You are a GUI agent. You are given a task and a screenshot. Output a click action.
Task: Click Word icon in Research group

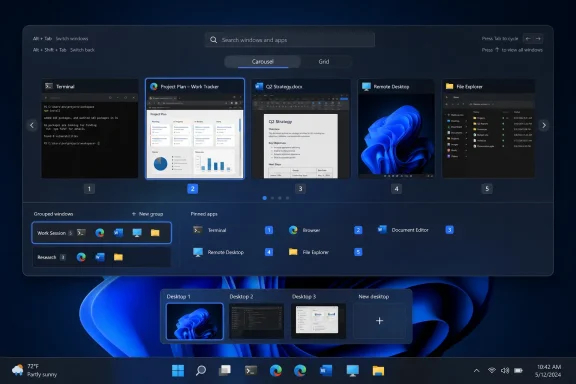coord(100,257)
